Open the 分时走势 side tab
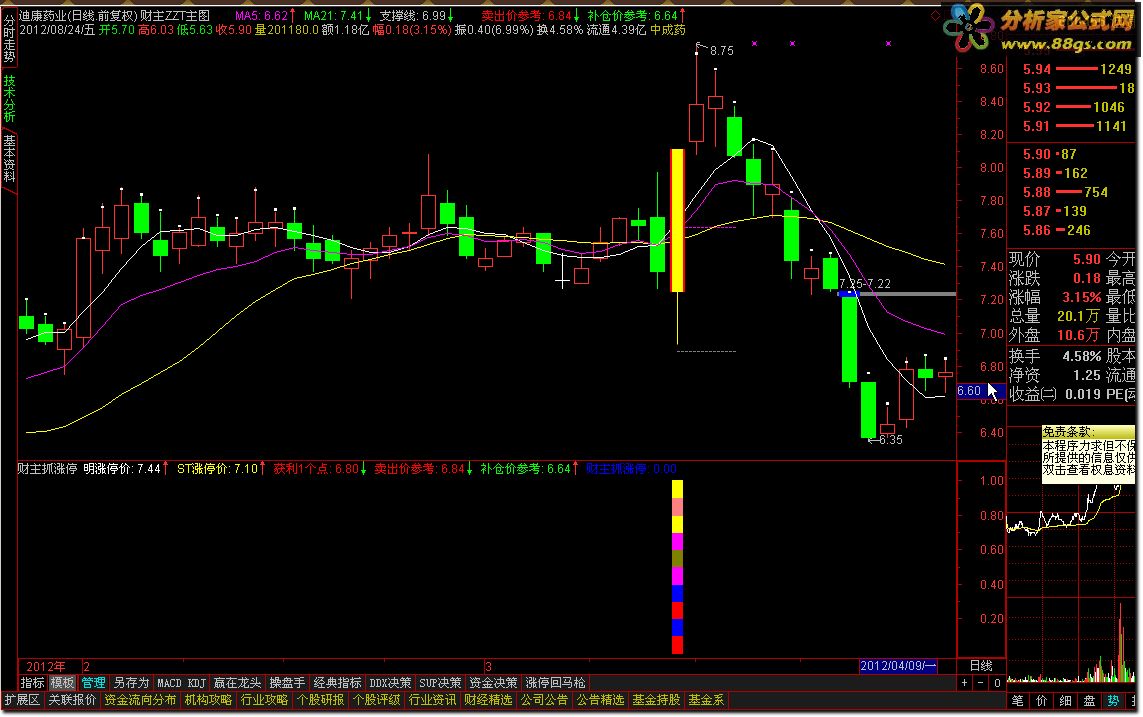 9,38
